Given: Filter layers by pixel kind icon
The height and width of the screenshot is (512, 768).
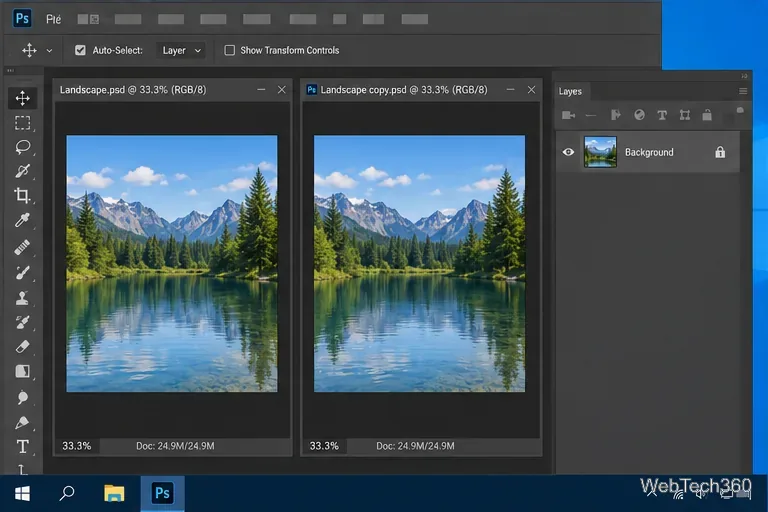Looking at the screenshot, I should pyautogui.click(x=568, y=115).
